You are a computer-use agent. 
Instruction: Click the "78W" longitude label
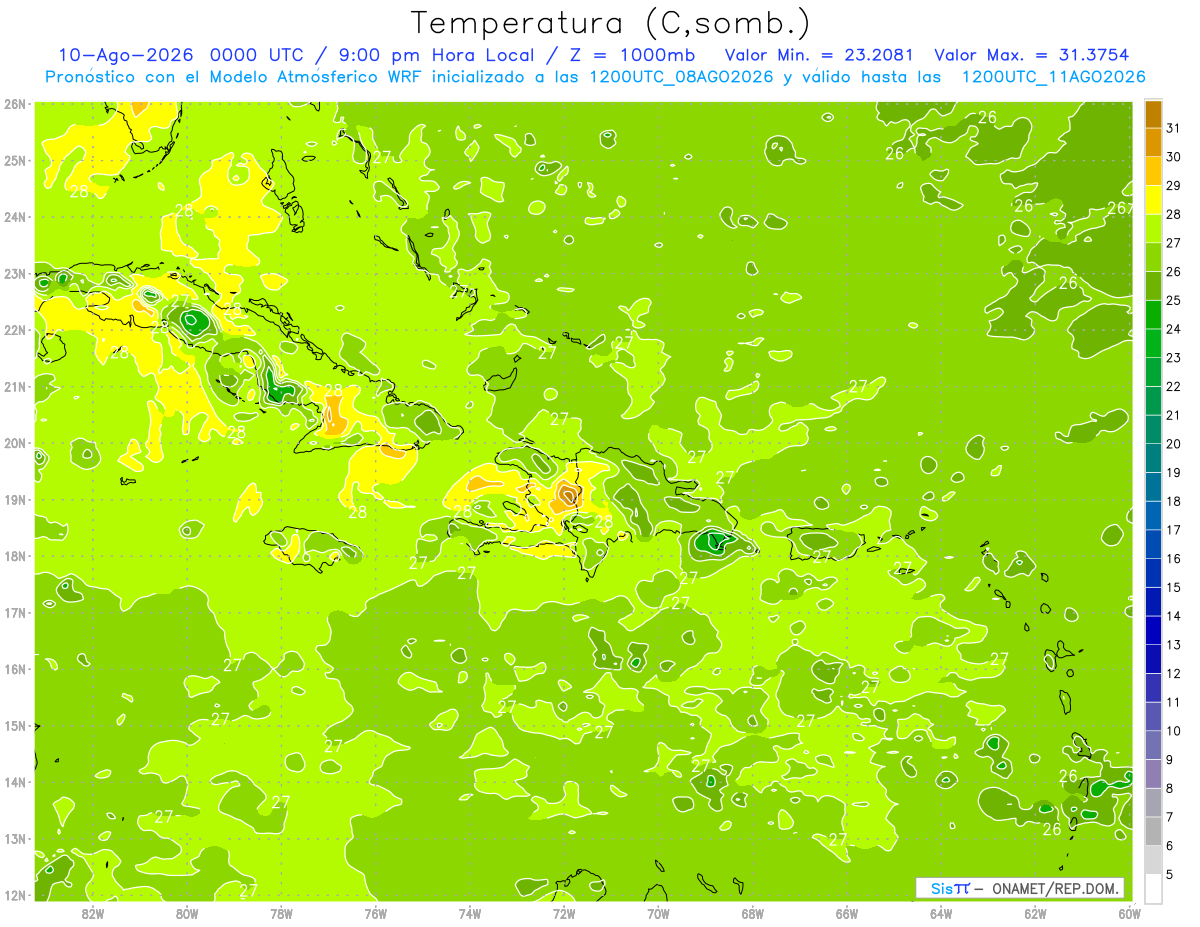281,912
